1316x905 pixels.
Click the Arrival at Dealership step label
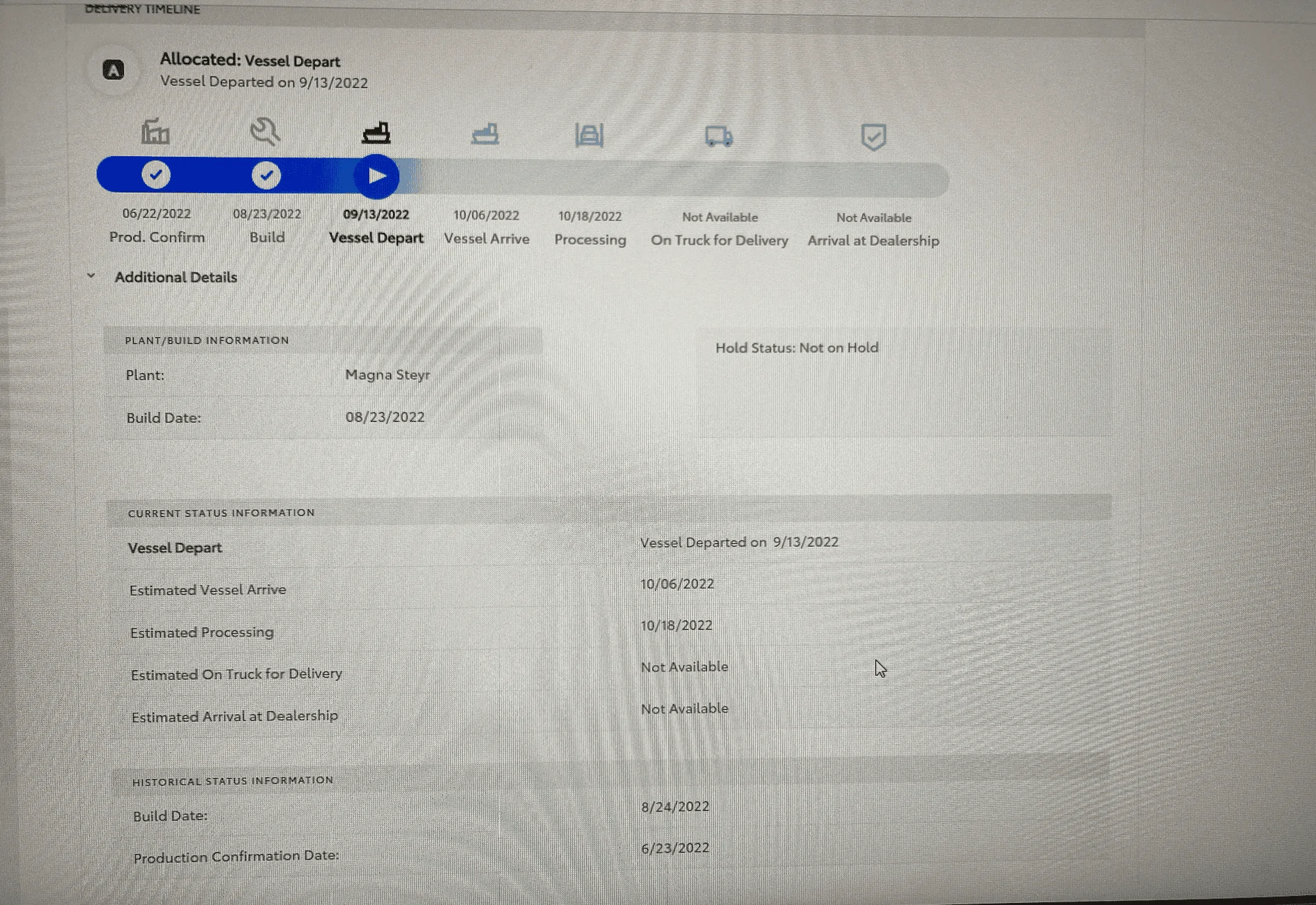coord(873,241)
